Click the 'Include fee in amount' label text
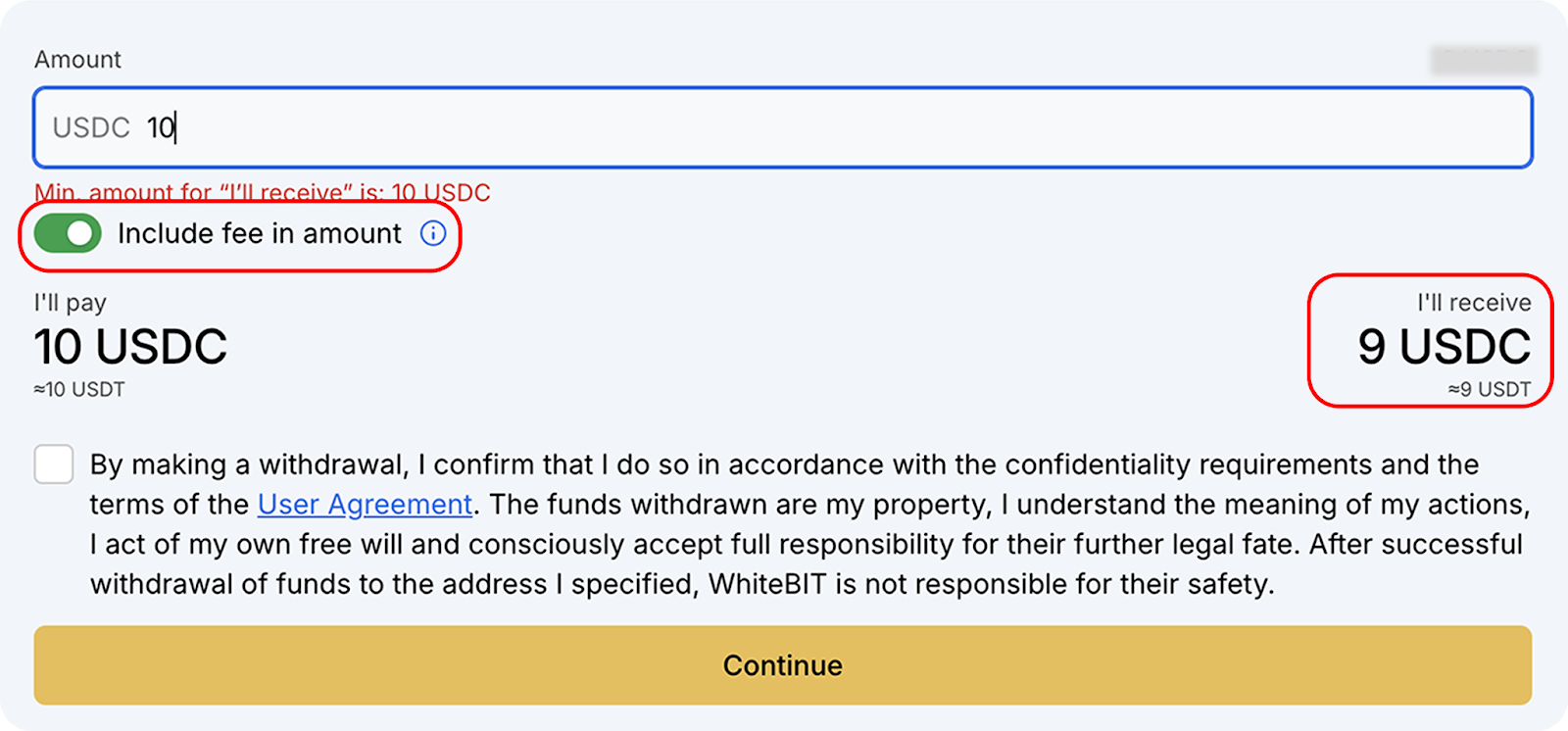The height and width of the screenshot is (731, 1568). (x=259, y=233)
